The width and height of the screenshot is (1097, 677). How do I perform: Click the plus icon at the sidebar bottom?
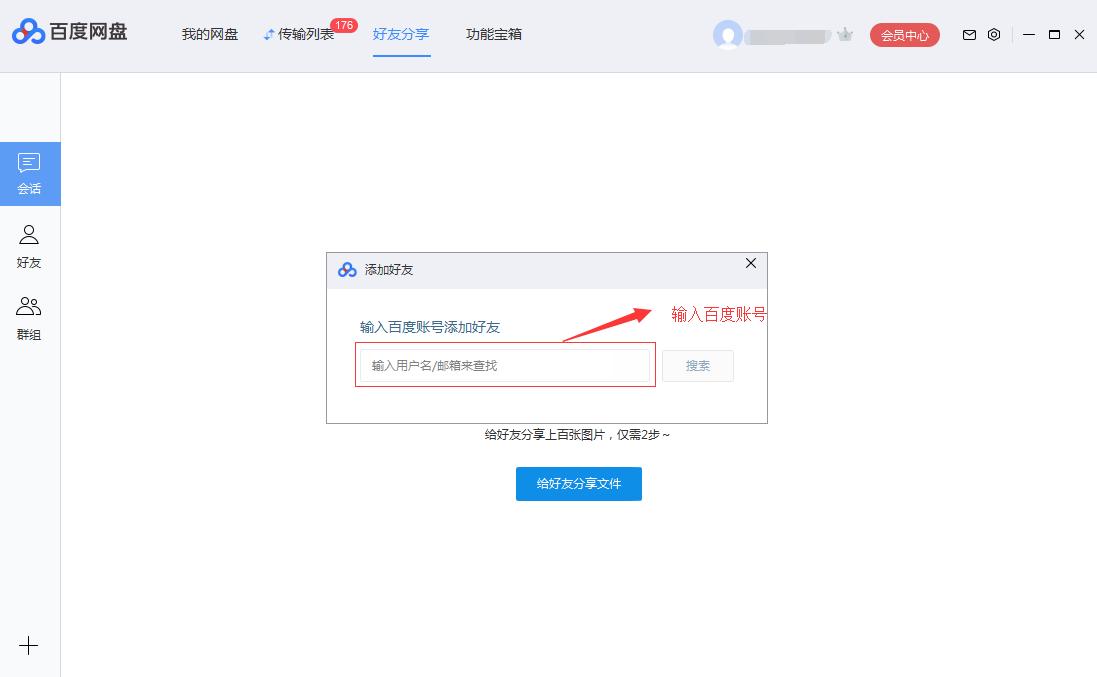tap(29, 646)
